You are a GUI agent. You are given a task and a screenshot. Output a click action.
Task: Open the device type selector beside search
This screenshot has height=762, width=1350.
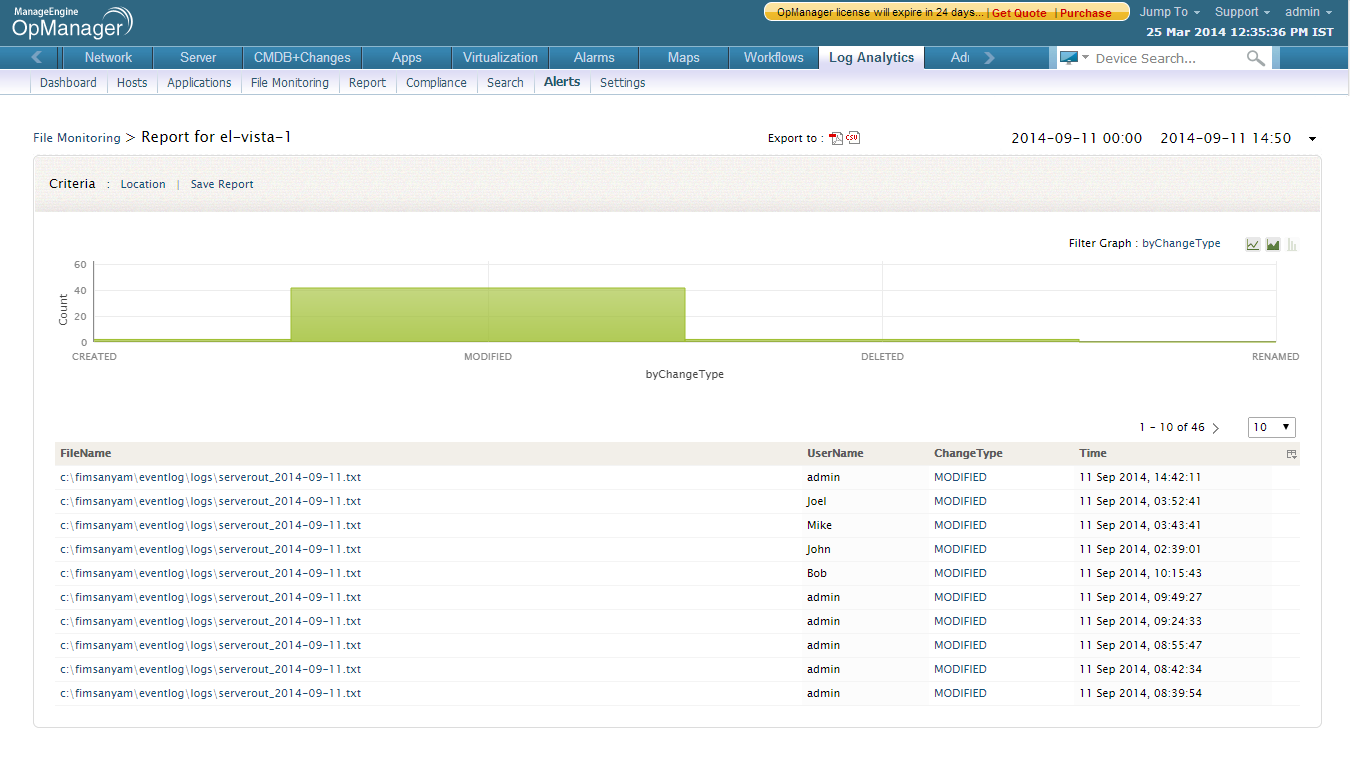[x=1074, y=58]
